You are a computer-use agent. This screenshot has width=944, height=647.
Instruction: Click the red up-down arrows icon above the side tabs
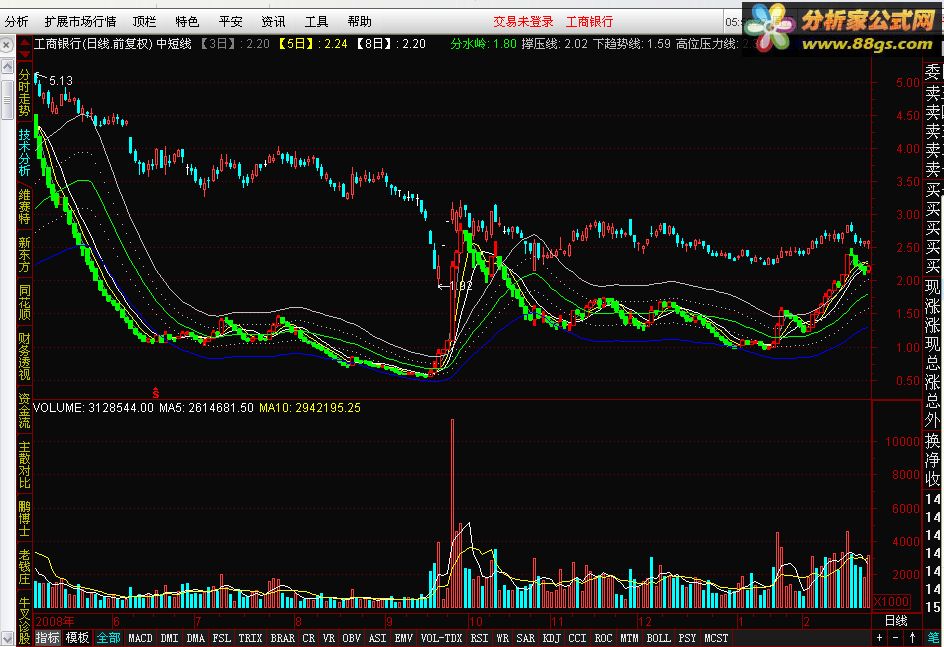pos(24,48)
